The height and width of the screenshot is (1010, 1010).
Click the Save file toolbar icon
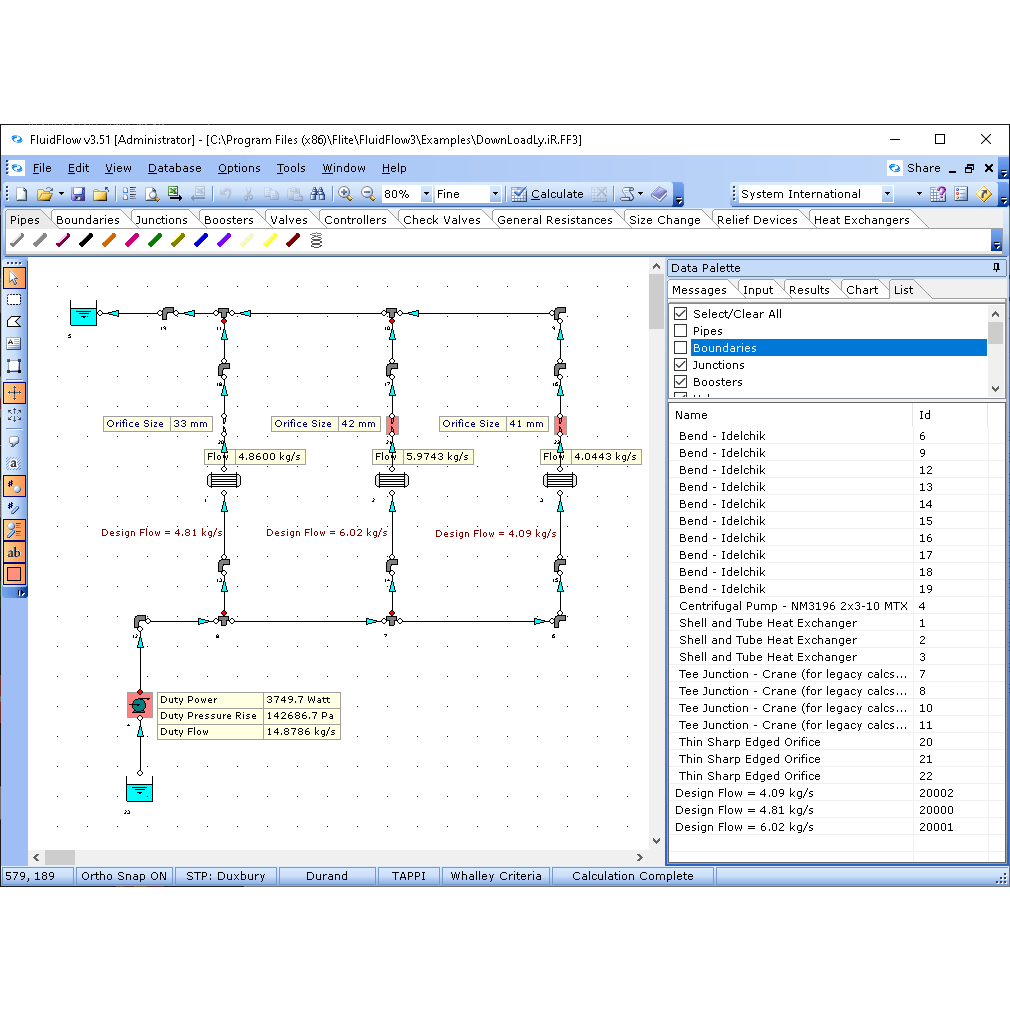click(78, 194)
